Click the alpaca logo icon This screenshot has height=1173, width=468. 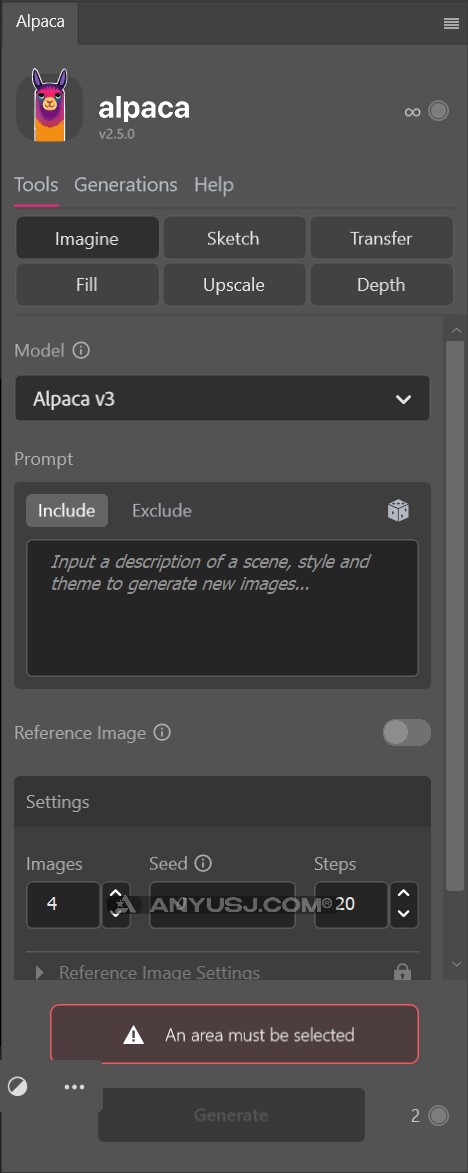pyautogui.click(x=49, y=105)
